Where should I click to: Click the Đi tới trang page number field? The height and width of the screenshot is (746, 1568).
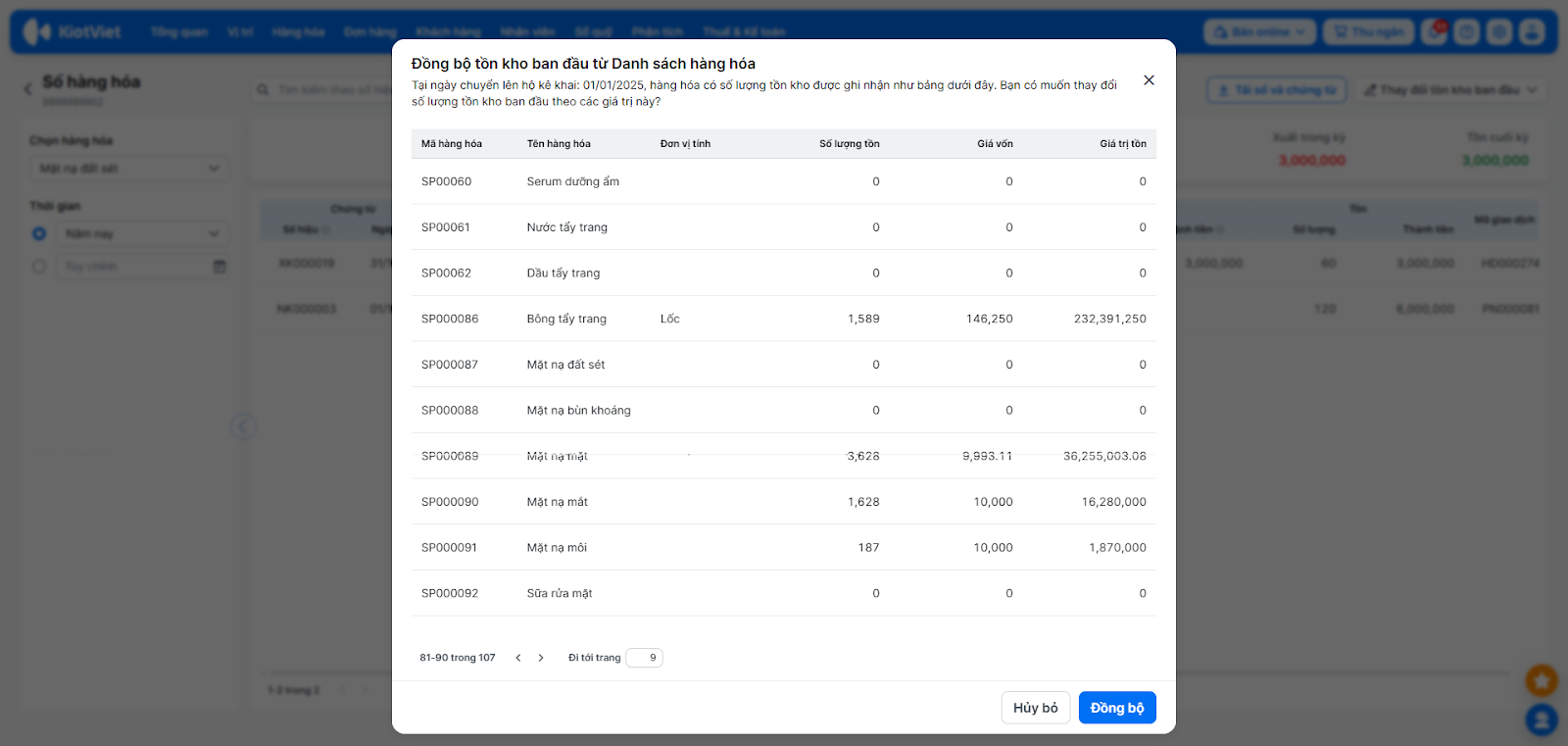(x=645, y=658)
